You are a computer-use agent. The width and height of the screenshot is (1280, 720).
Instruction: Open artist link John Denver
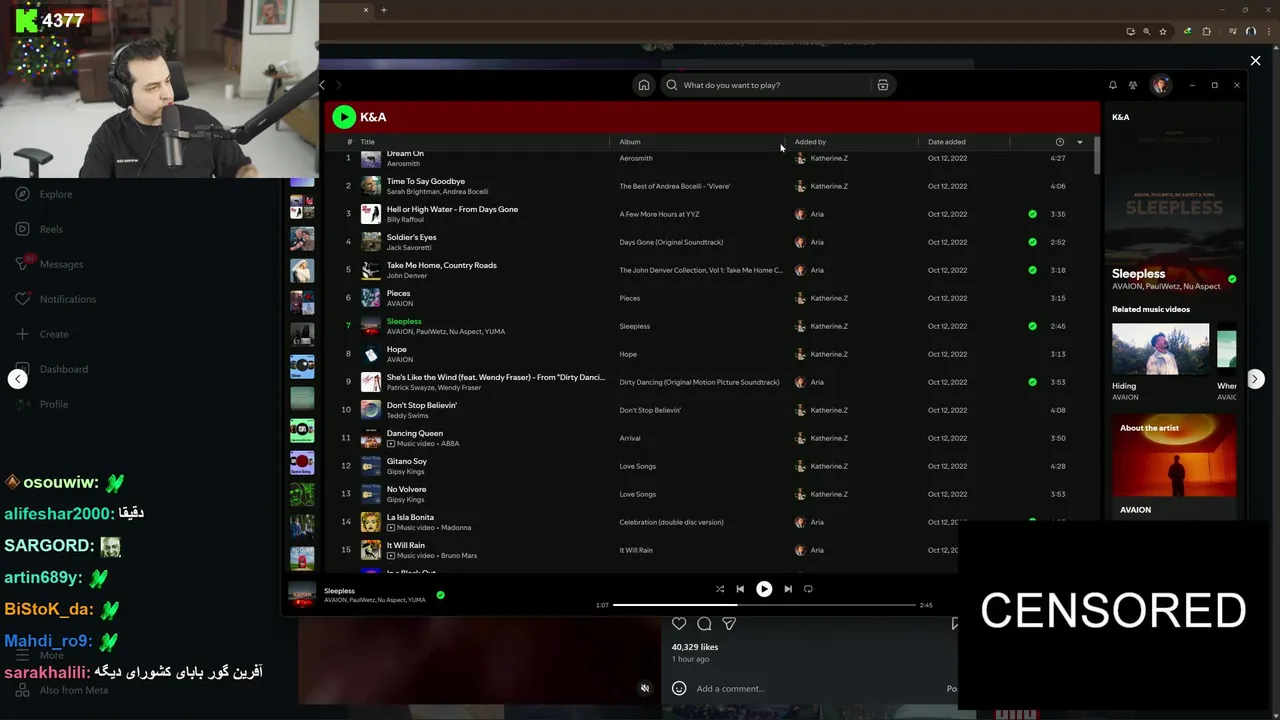click(x=406, y=275)
